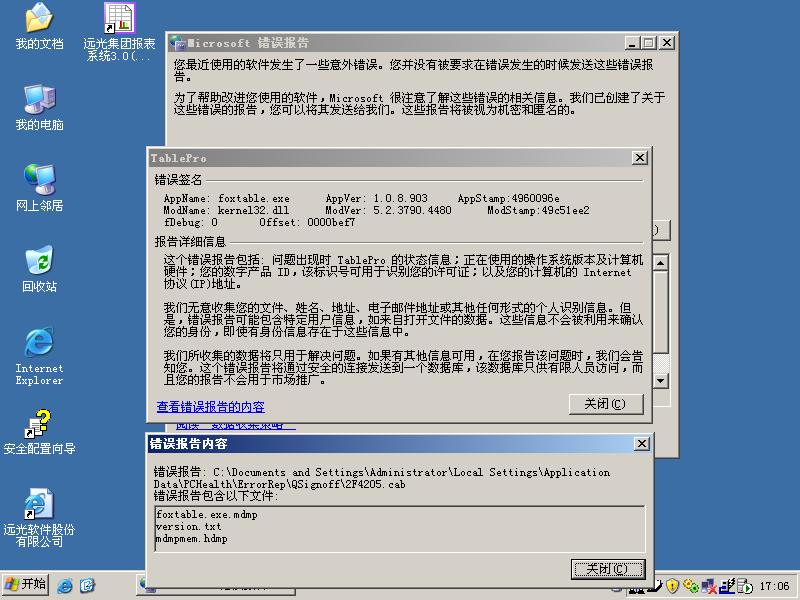Open the 远光集团报表系统3.0 desktop shortcut
800x600 pixels.
(119, 32)
